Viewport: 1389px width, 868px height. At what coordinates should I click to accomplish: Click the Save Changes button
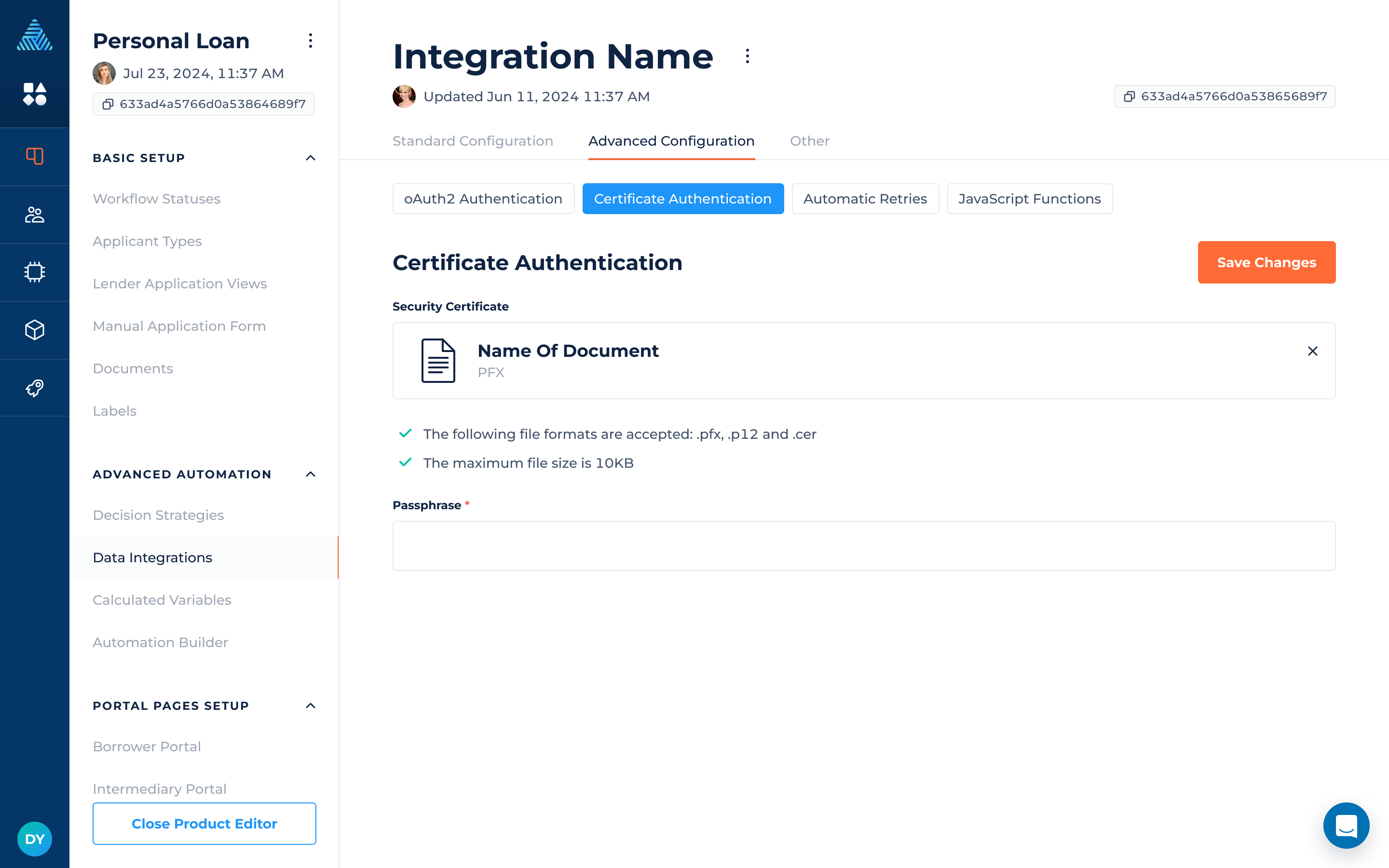click(1266, 262)
